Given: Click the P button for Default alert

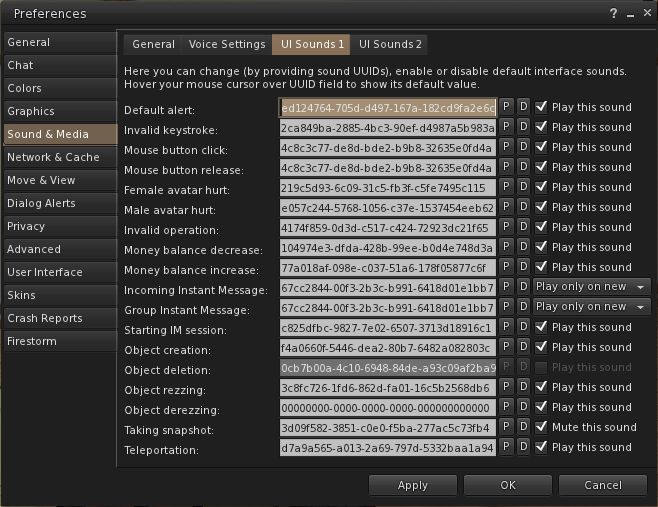Looking at the screenshot, I should (506, 107).
